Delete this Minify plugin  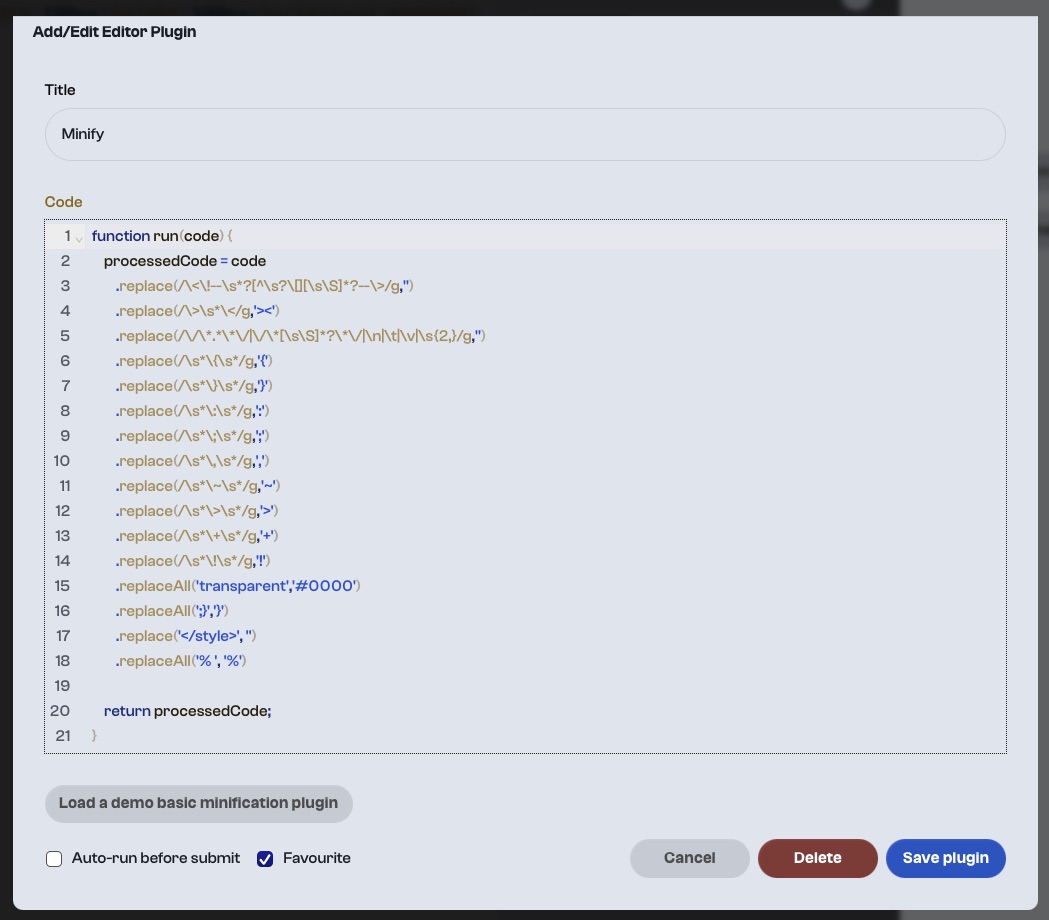pyautogui.click(x=818, y=858)
